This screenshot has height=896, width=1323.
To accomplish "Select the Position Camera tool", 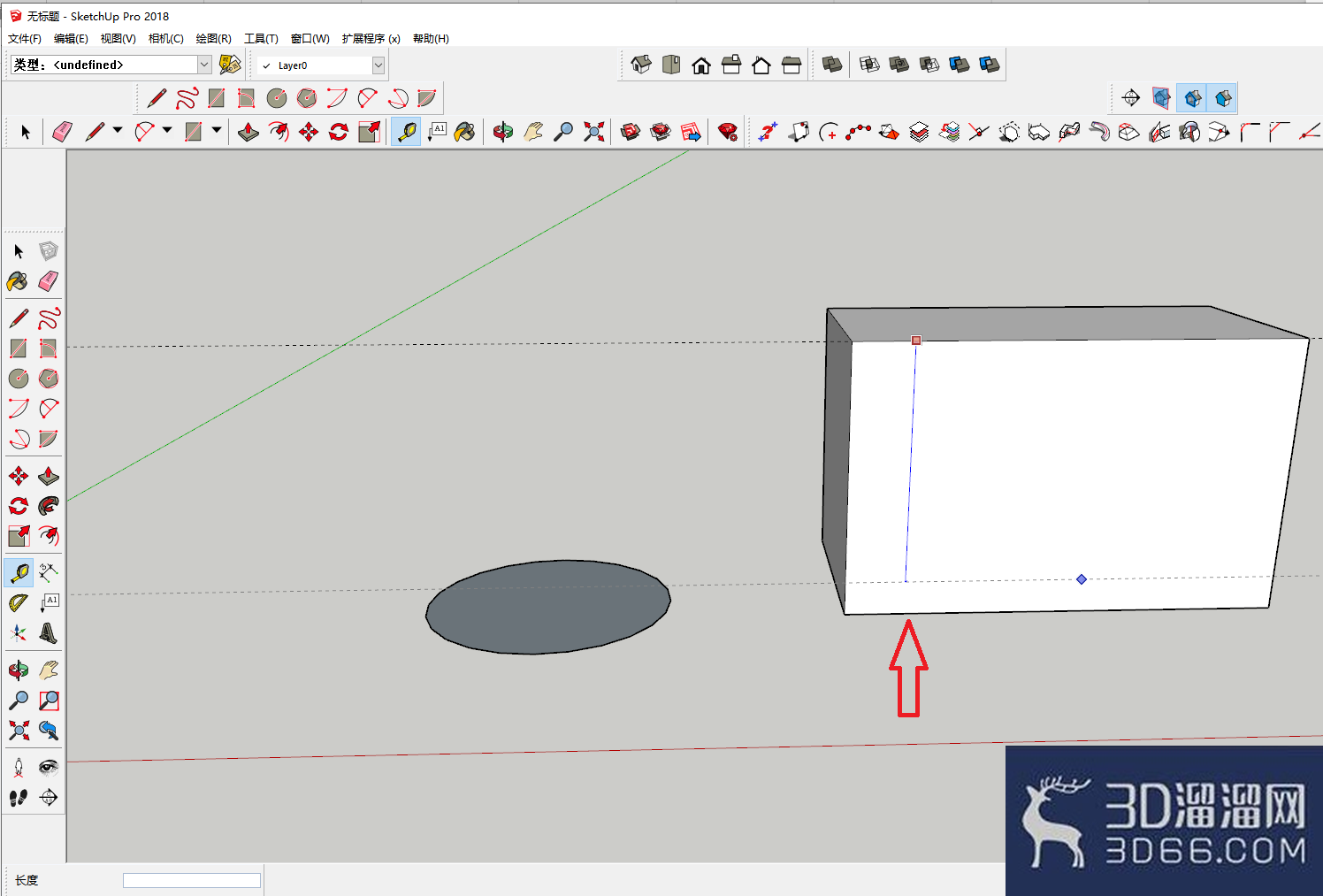I will point(19,768).
